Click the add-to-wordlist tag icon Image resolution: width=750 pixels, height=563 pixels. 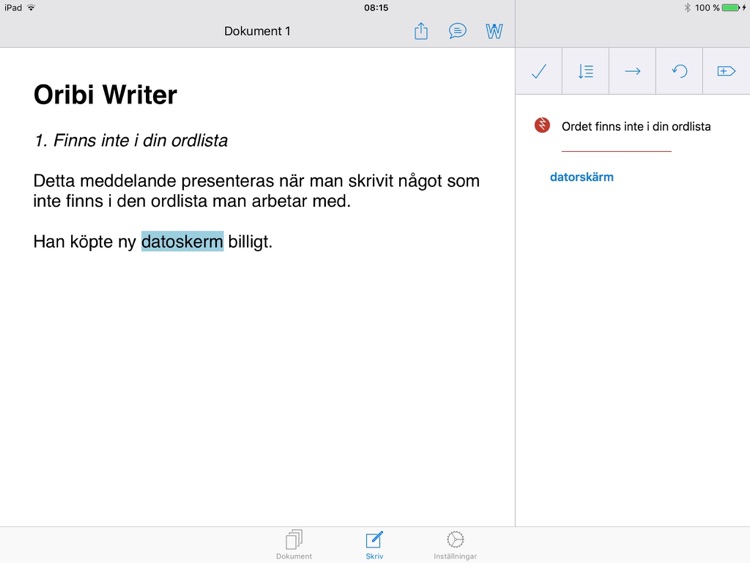[726, 71]
